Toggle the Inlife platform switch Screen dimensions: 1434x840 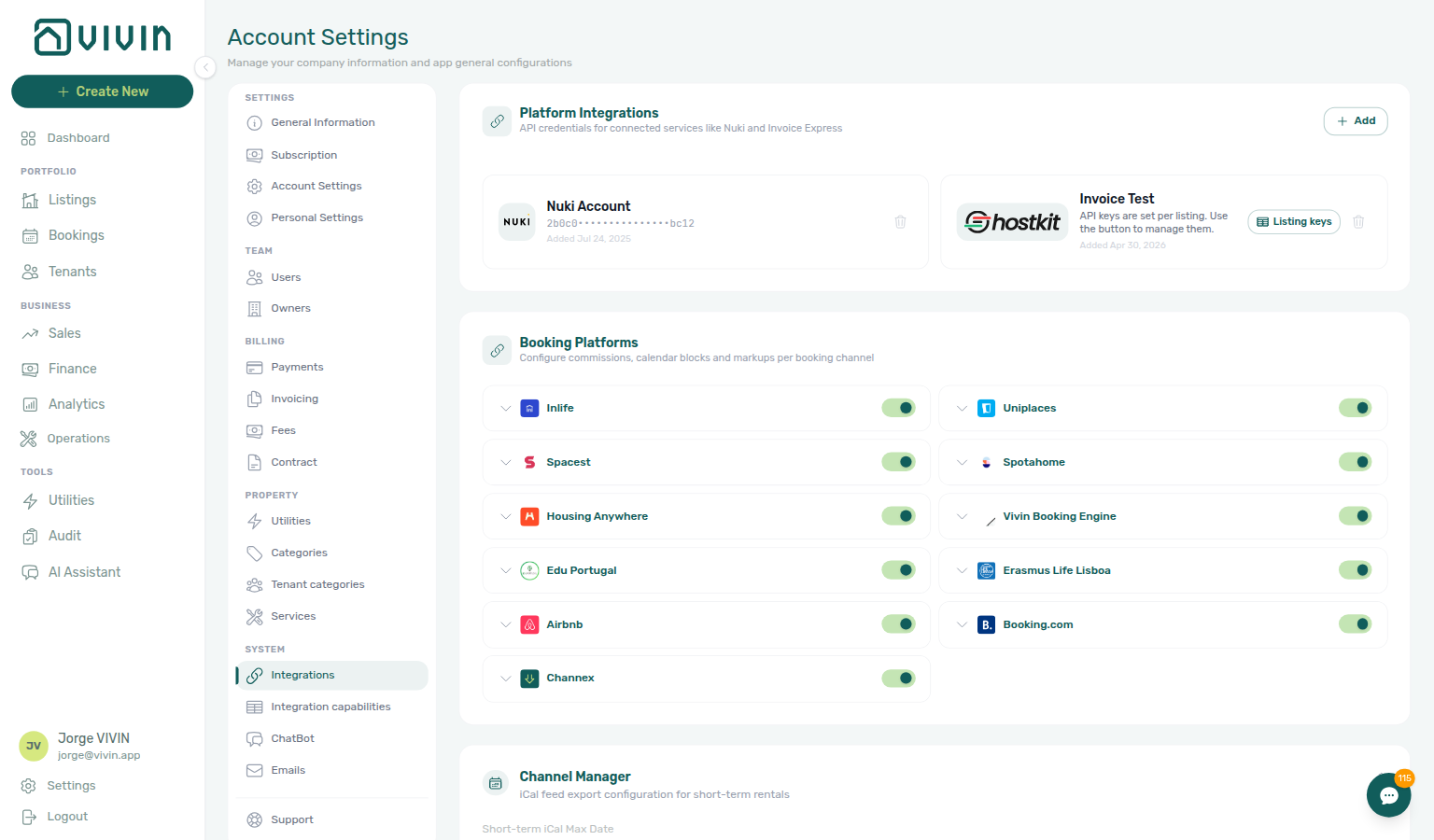tap(898, 408)
